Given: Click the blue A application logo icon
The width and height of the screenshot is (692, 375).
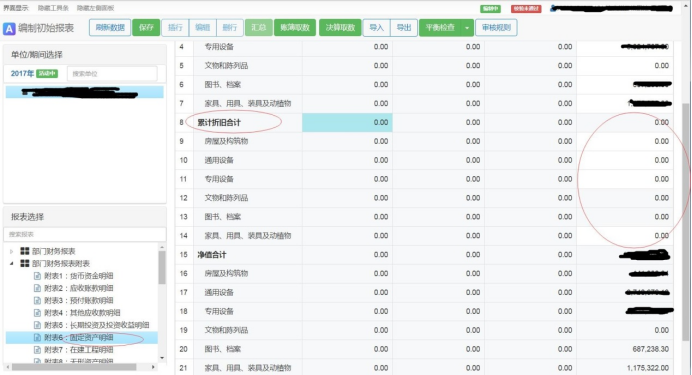Looking at the screenshot, I should point(9,29).
